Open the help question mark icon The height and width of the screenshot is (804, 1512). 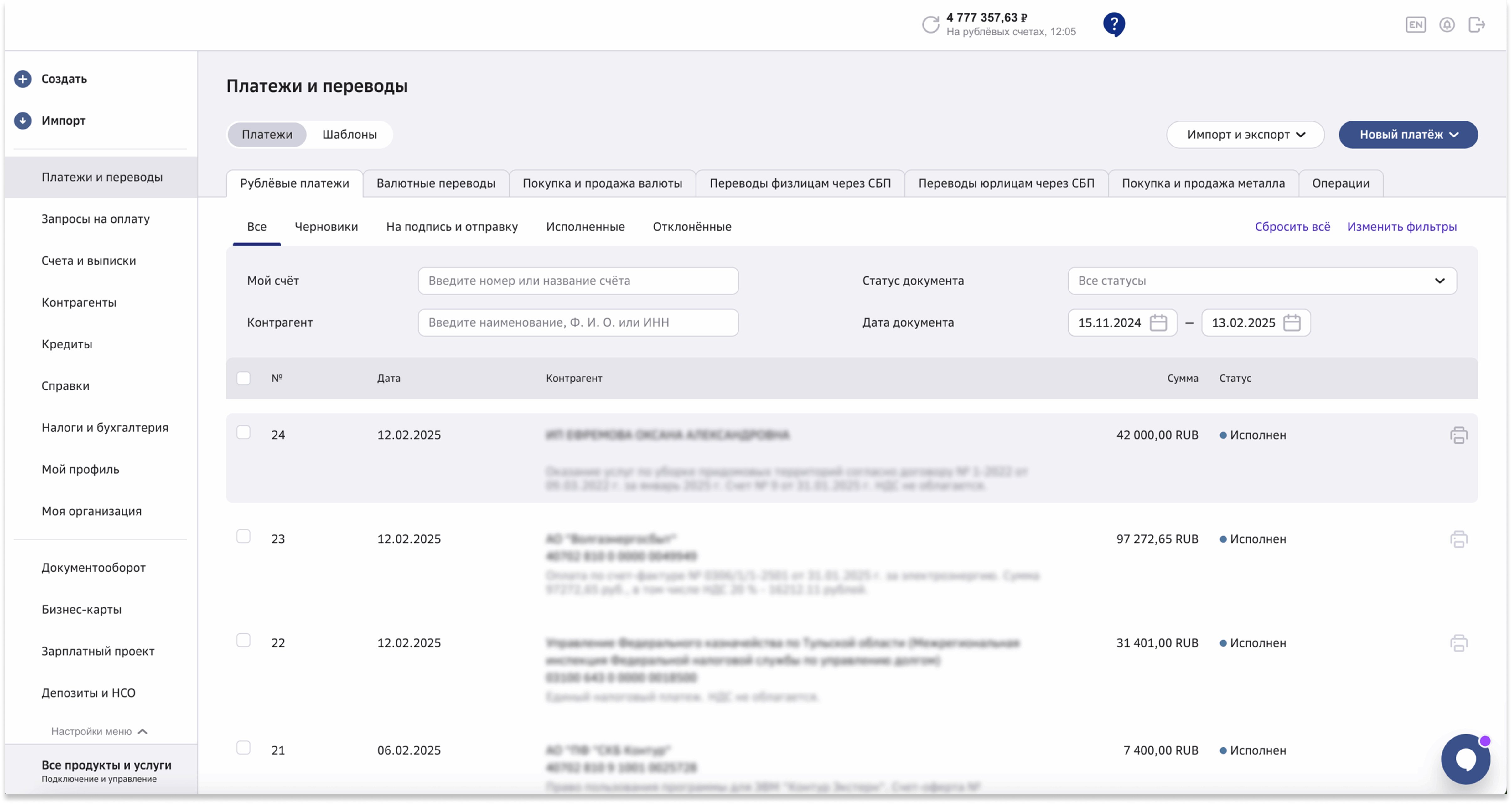tap(1113, 25)
